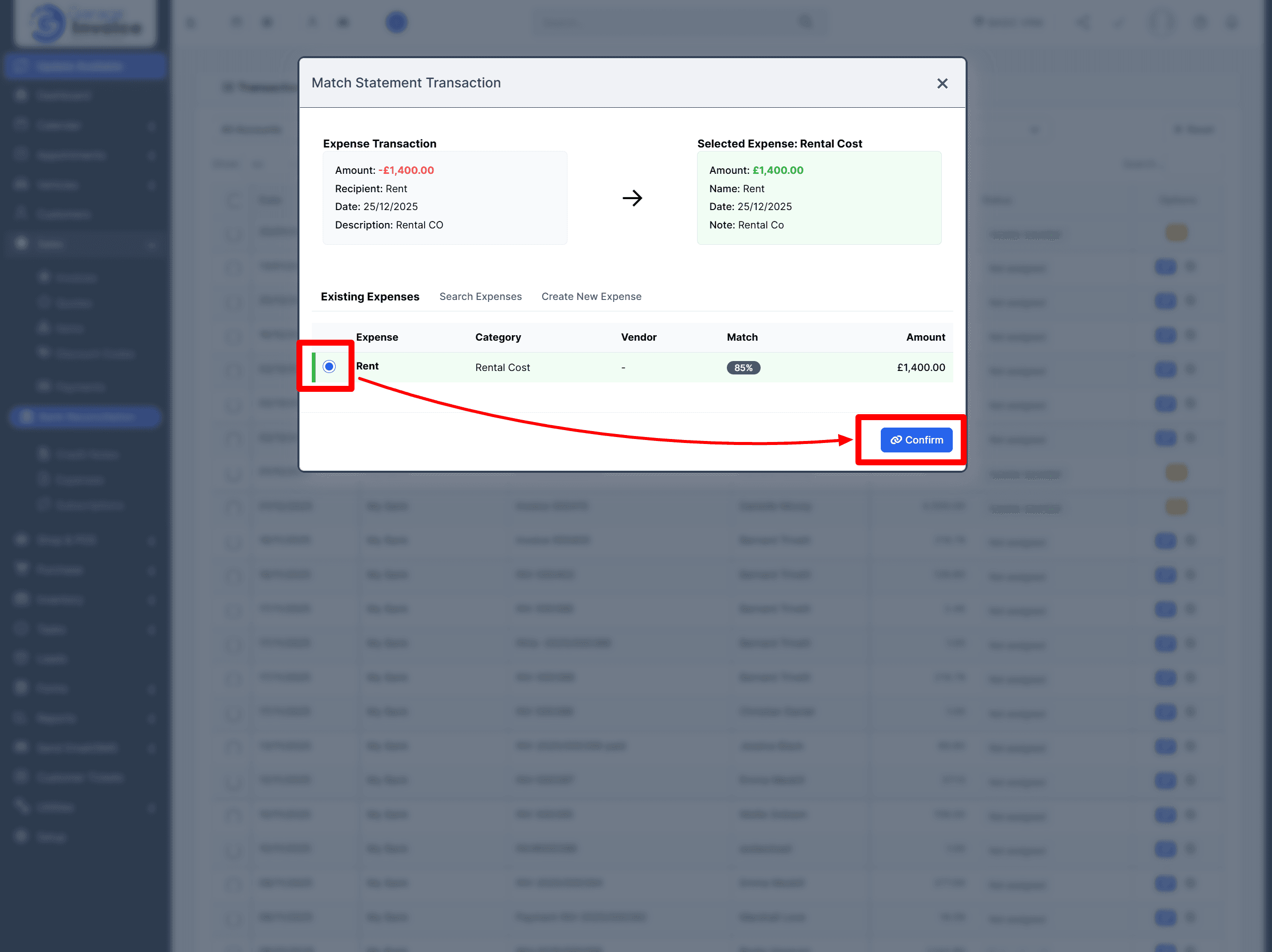Click the Rental Cost category cell

tap(502, 367)
